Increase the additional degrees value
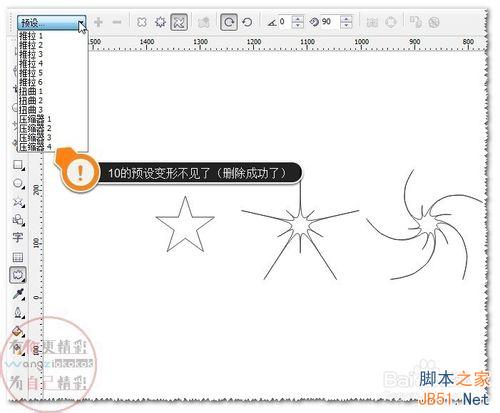The width and height of the screenshot is (500, 413). pos(346,19)
